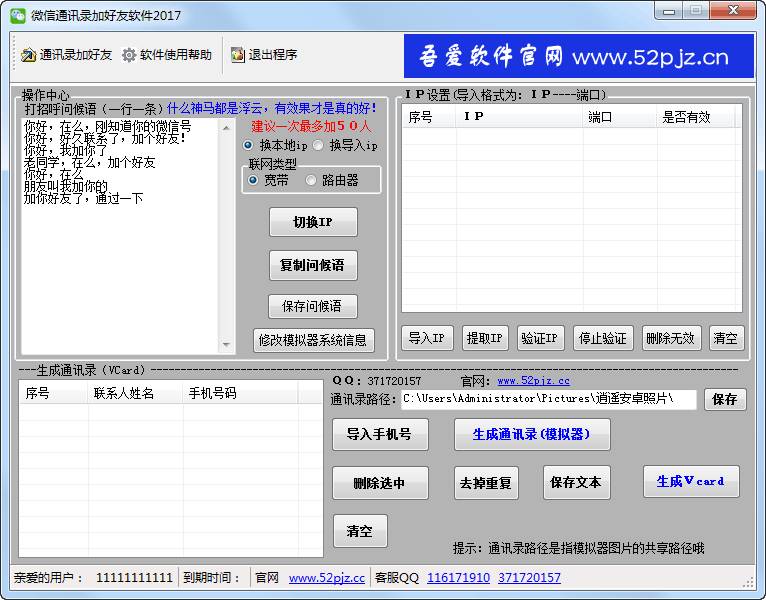Image resolution: width=766 pixels, height=600 pixels.
Task: Click the 切换IP button
Action: coord(313,222)
